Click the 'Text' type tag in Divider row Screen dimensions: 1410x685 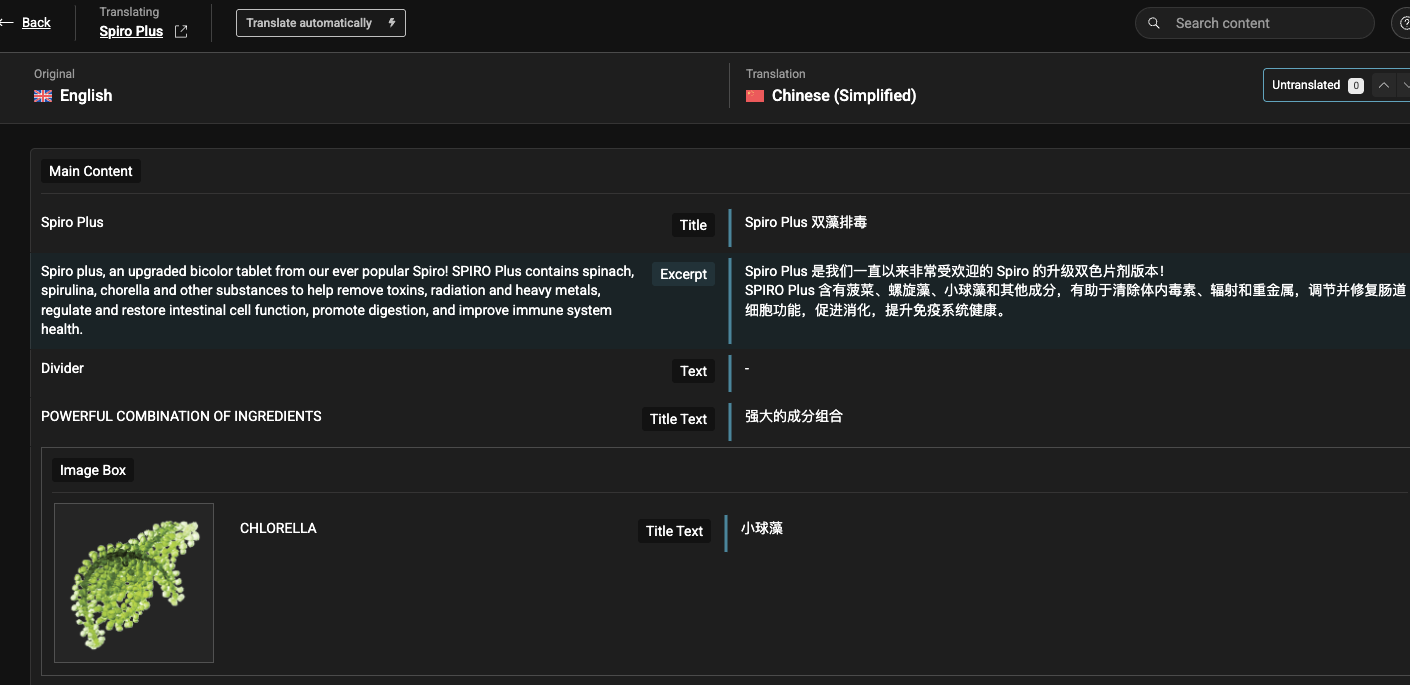point(693,371)
